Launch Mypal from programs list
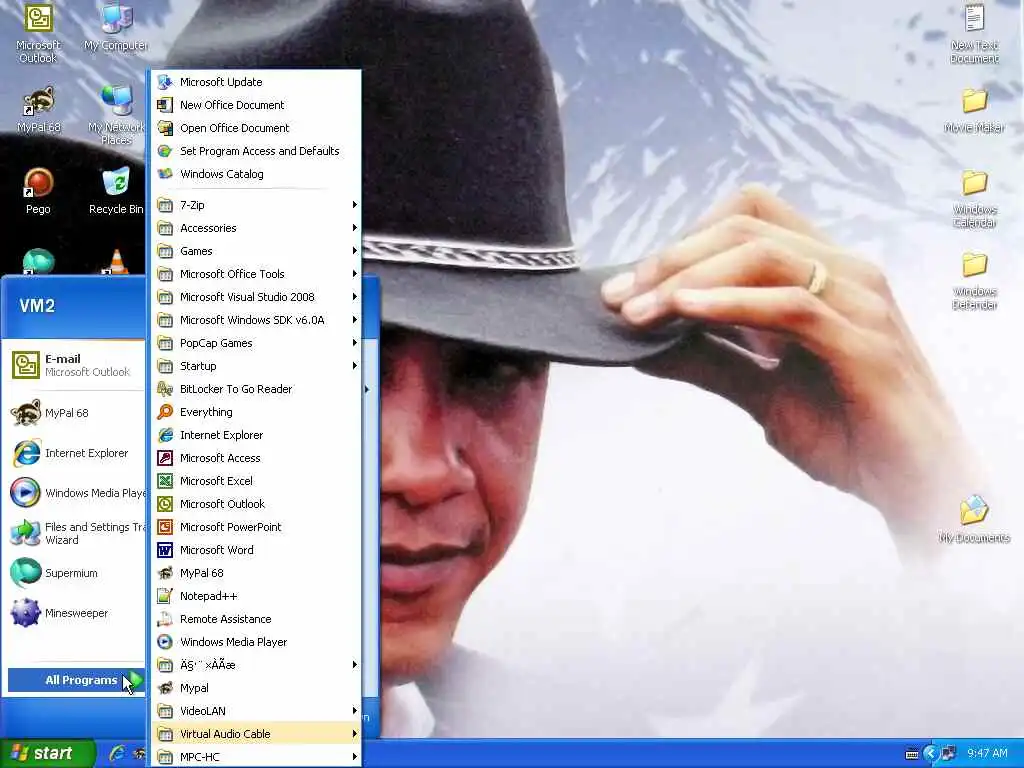The width and height of the screenshot is (1024, 768). coord(256,688)
